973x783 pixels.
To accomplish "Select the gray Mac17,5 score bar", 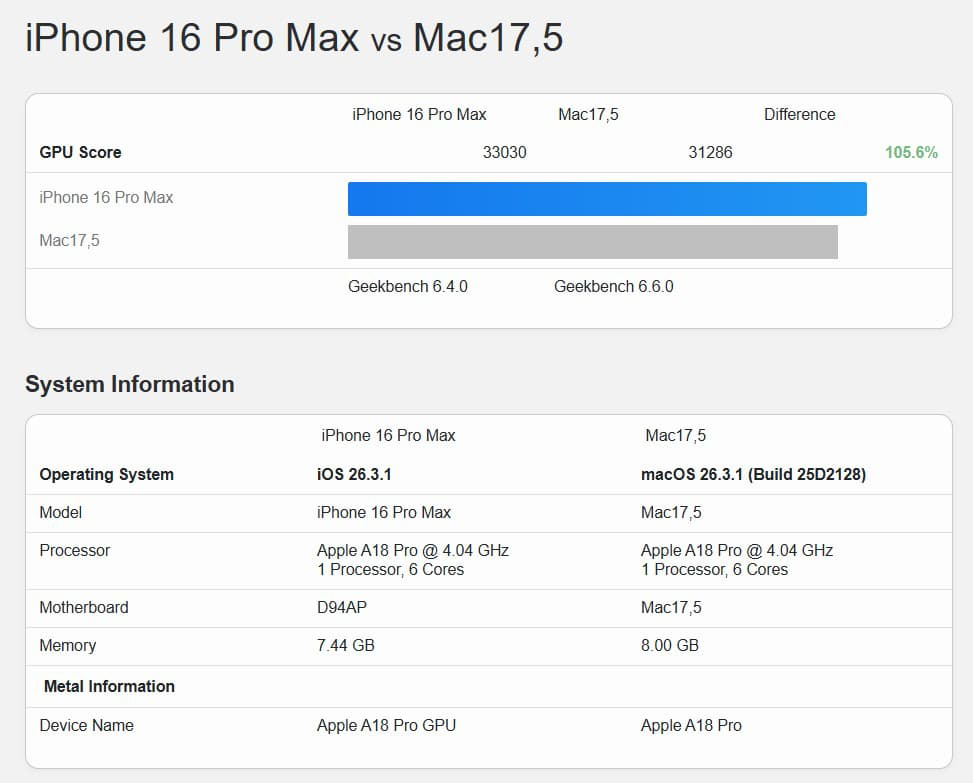I will click(x=592, y=241).
